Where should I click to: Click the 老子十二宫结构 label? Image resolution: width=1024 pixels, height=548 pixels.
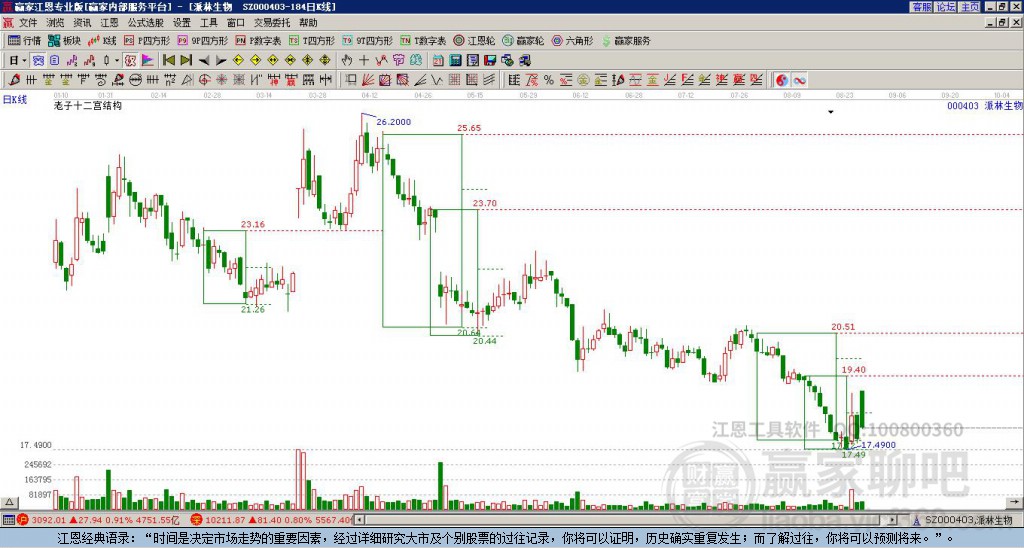tap(88, 105)
